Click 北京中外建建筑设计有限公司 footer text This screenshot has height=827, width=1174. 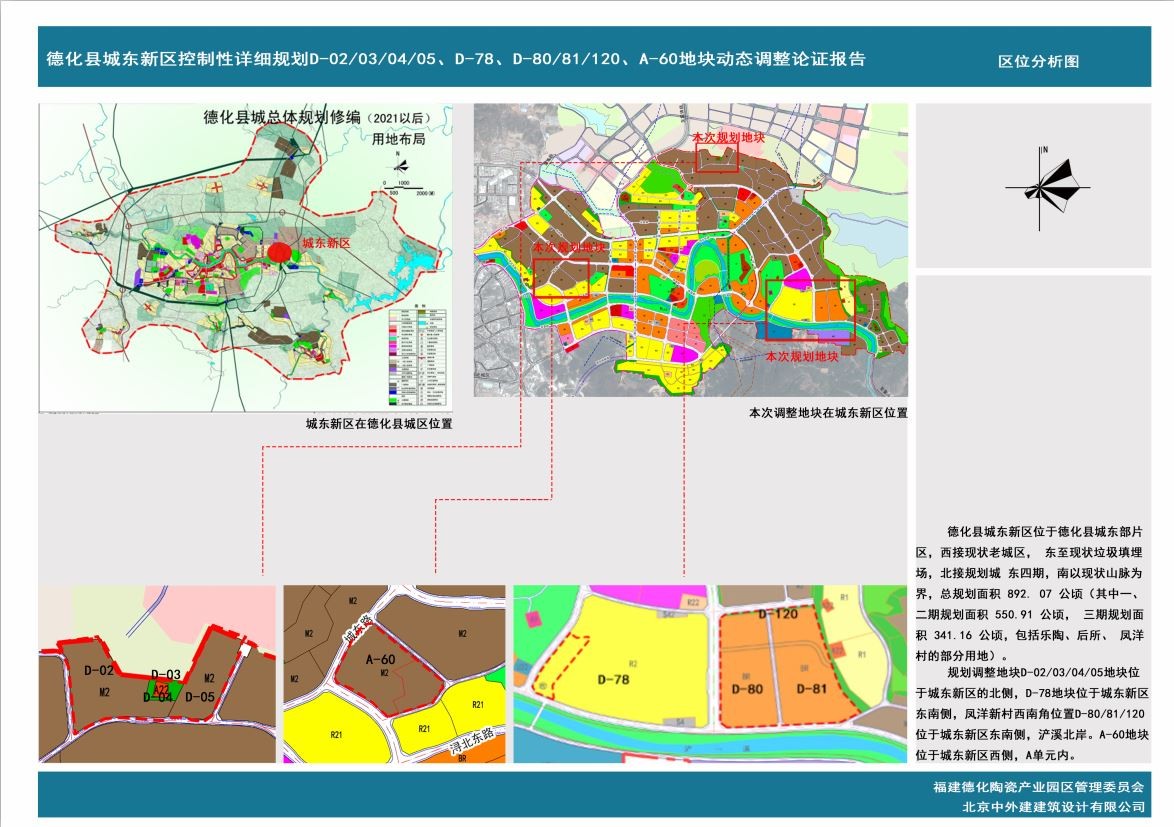coord(1052,806)
